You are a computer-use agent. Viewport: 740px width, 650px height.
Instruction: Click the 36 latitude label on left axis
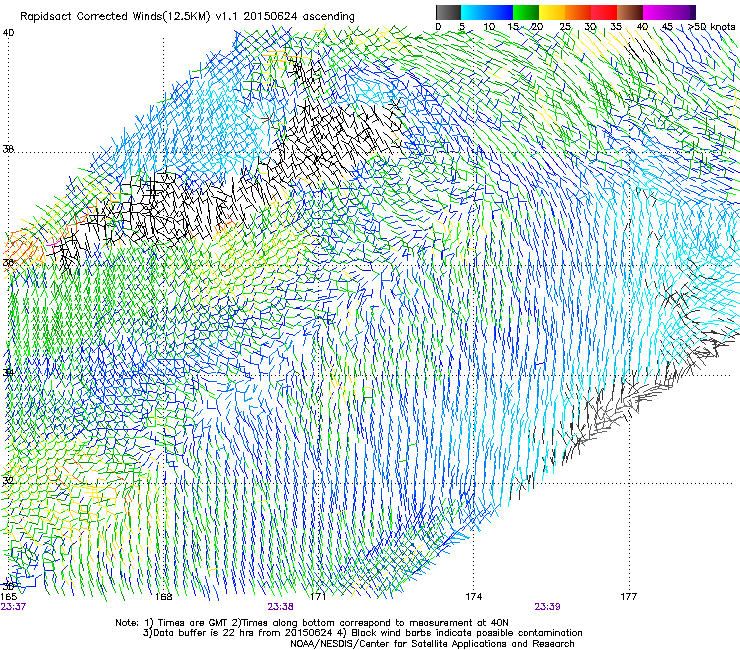click(x=8, y=262)
